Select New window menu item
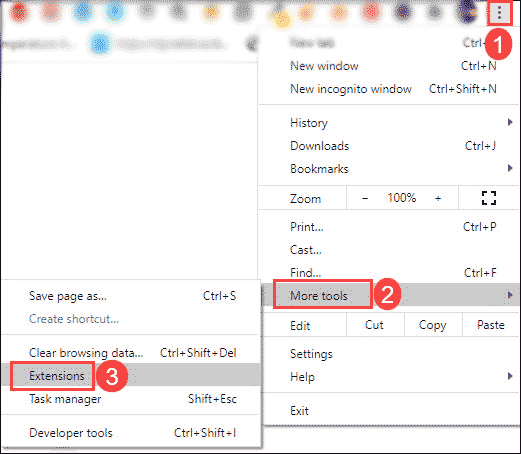 389,66
